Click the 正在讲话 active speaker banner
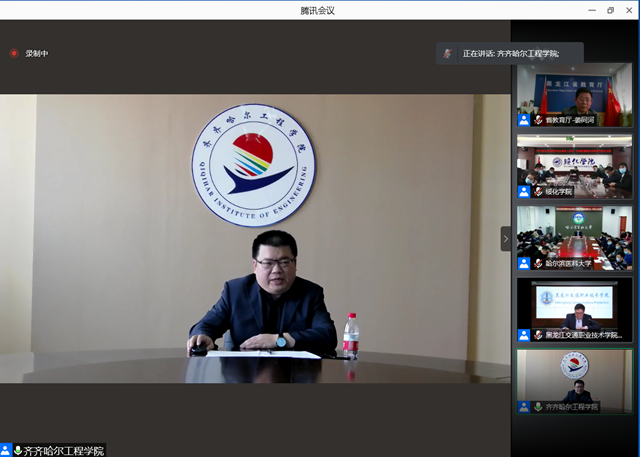The height and width of the screenshot is (457, 640). click(510, 53)
